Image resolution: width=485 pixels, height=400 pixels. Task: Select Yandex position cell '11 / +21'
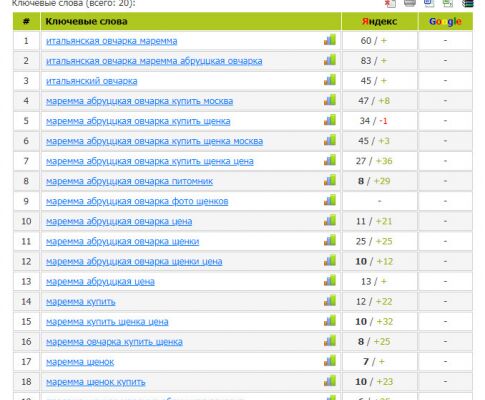coord(380,221)
